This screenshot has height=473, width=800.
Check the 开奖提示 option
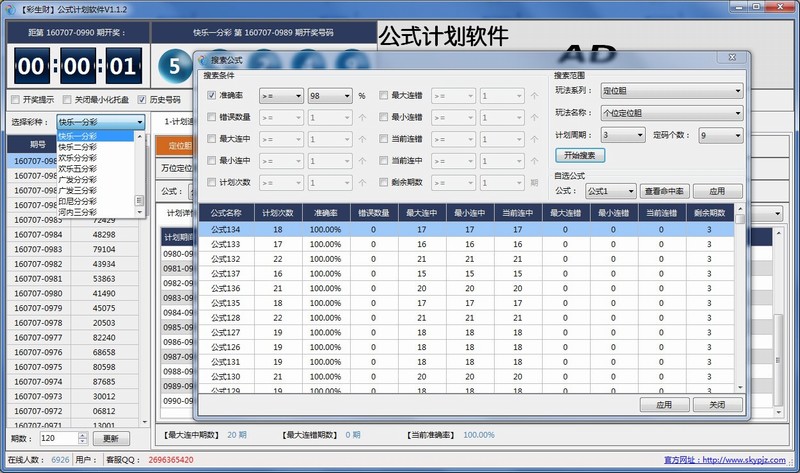pyautogui.click(x=14, y=100)
